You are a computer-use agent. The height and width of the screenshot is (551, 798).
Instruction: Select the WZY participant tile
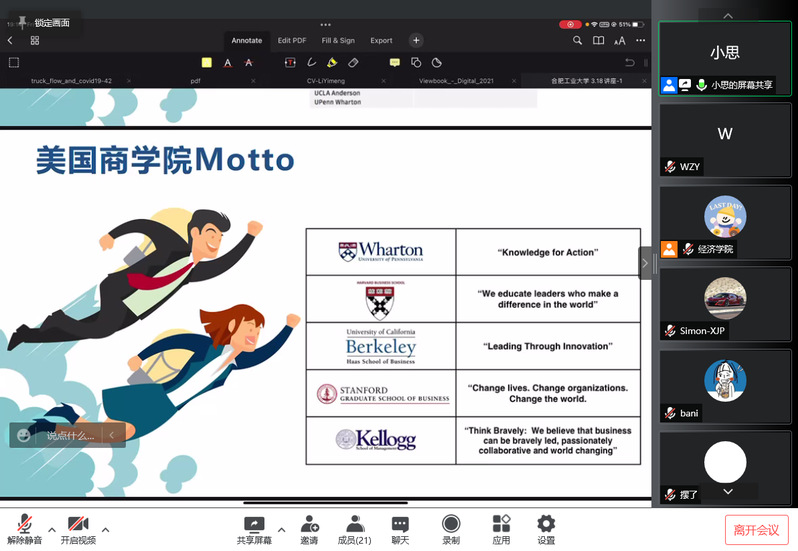pyautogui.click(x=725, y=140)
